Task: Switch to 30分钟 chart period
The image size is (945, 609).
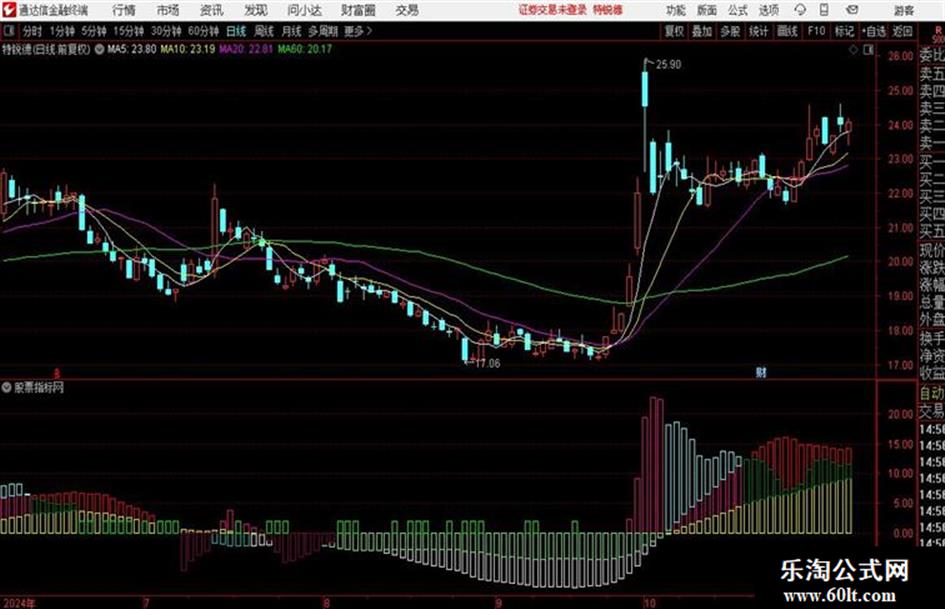Action: click(x=166, y=31)
